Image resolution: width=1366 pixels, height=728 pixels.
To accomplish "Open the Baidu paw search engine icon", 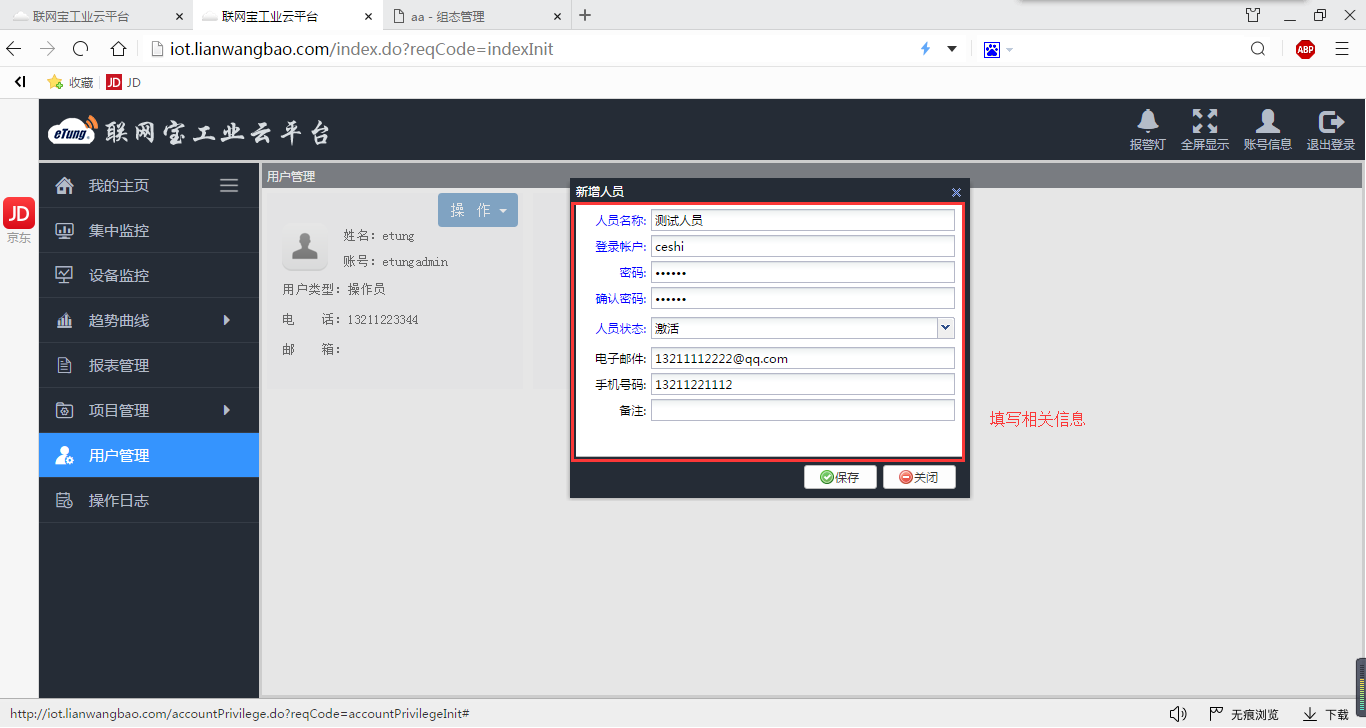I will coord(992,49).
